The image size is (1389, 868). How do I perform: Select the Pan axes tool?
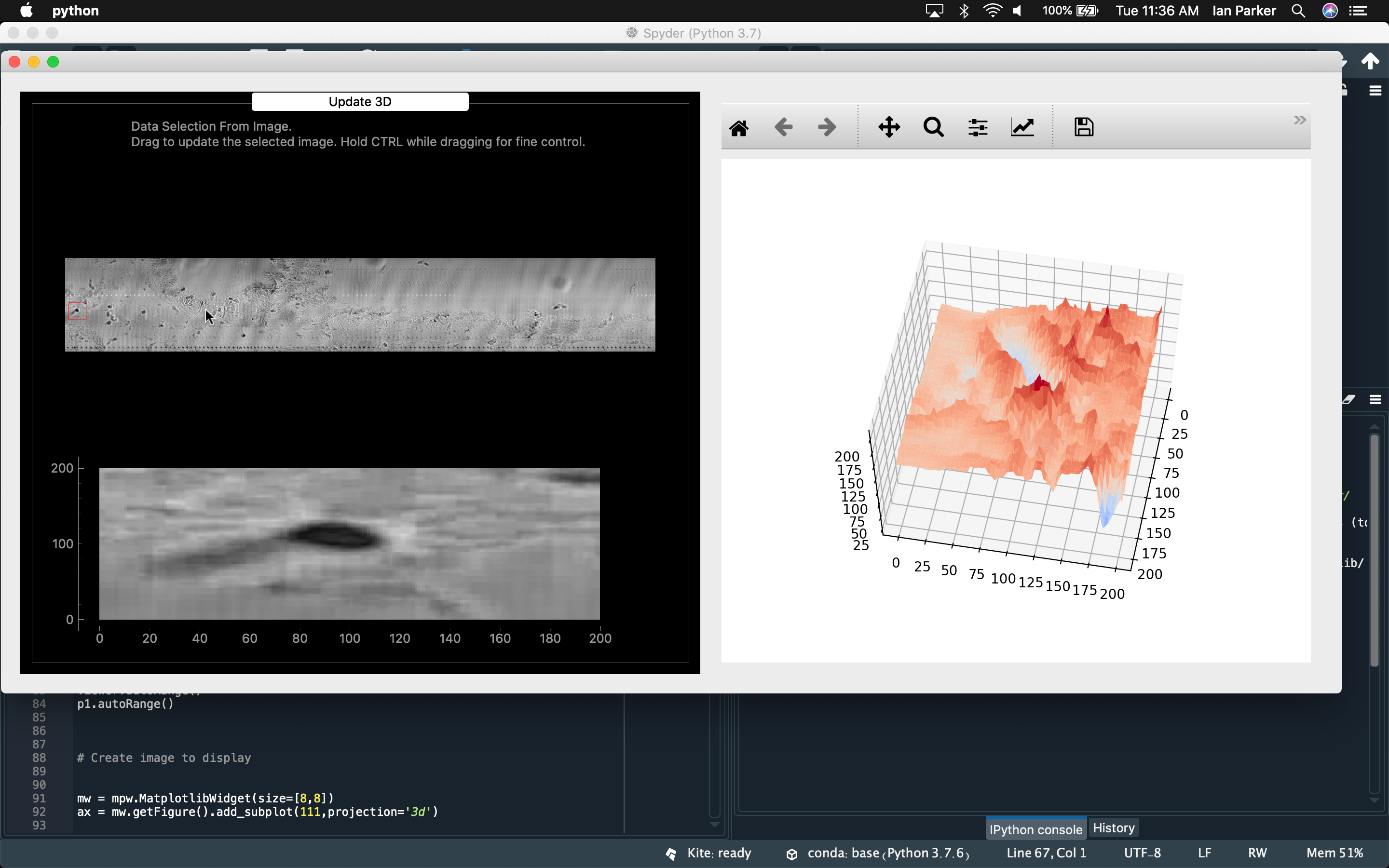pos(889,127)
